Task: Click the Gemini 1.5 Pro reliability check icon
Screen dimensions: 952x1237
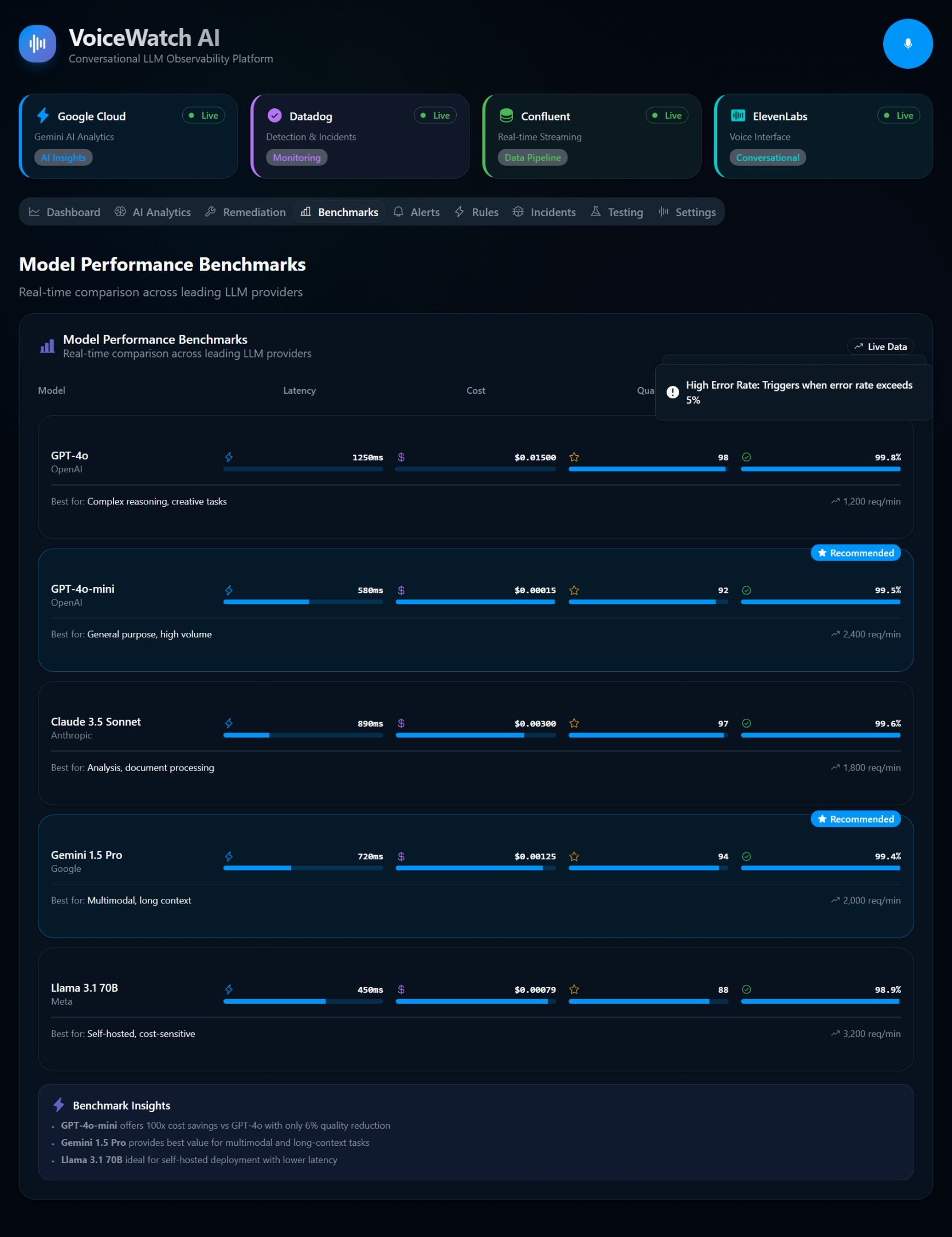Action: point(746,856)
